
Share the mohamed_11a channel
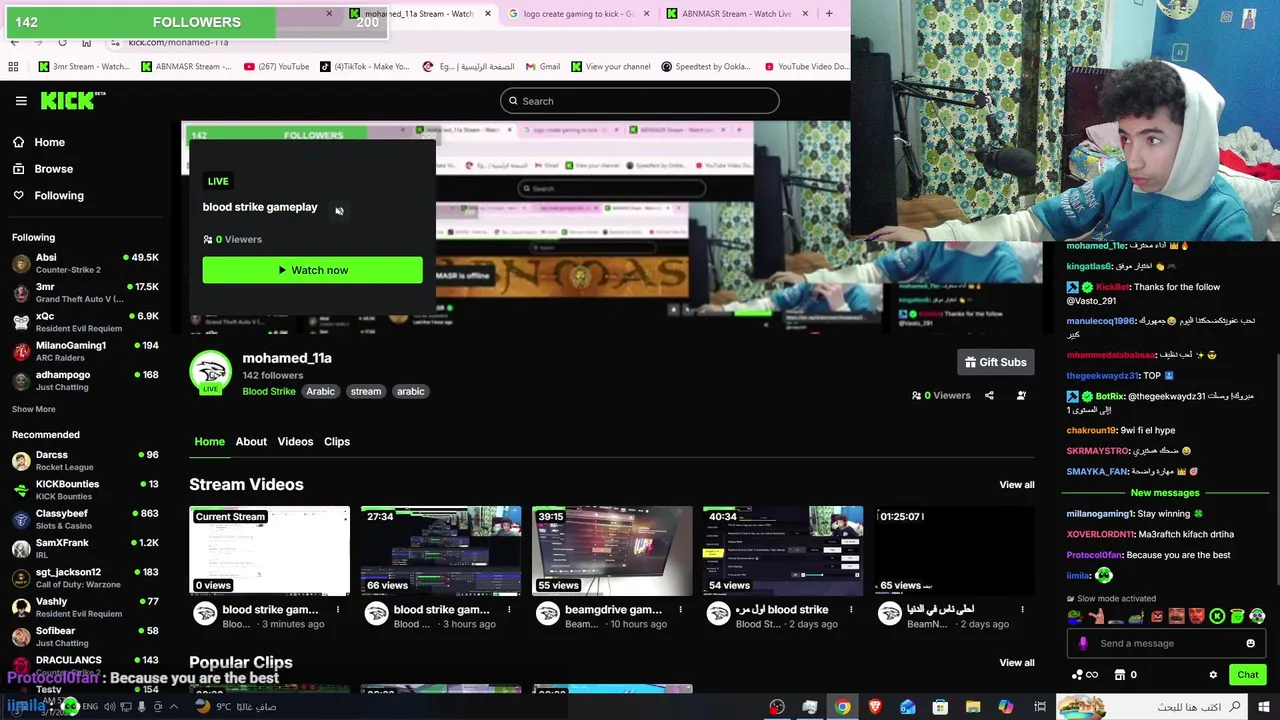click(x=989, y=395)
